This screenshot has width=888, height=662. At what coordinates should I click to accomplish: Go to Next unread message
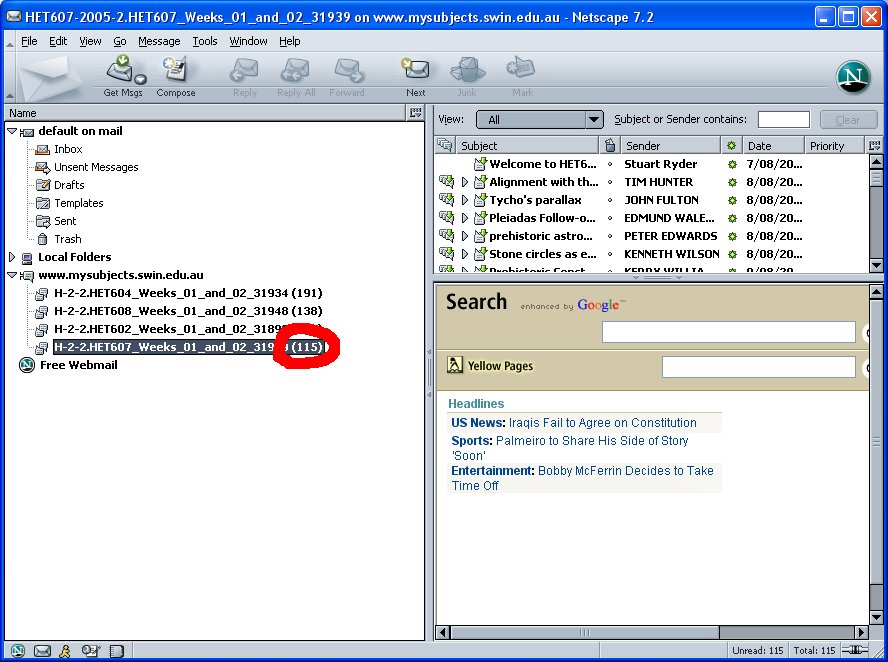(415, 76)
